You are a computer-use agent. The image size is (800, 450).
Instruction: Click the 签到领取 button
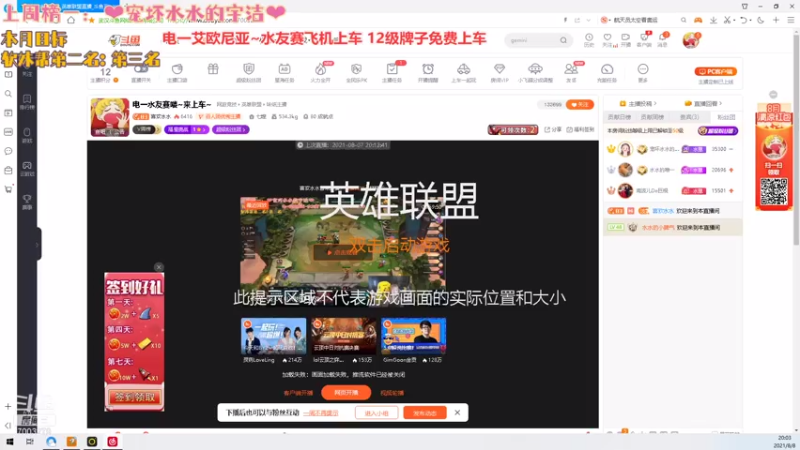pyautogui.click(x=135, y=397)
